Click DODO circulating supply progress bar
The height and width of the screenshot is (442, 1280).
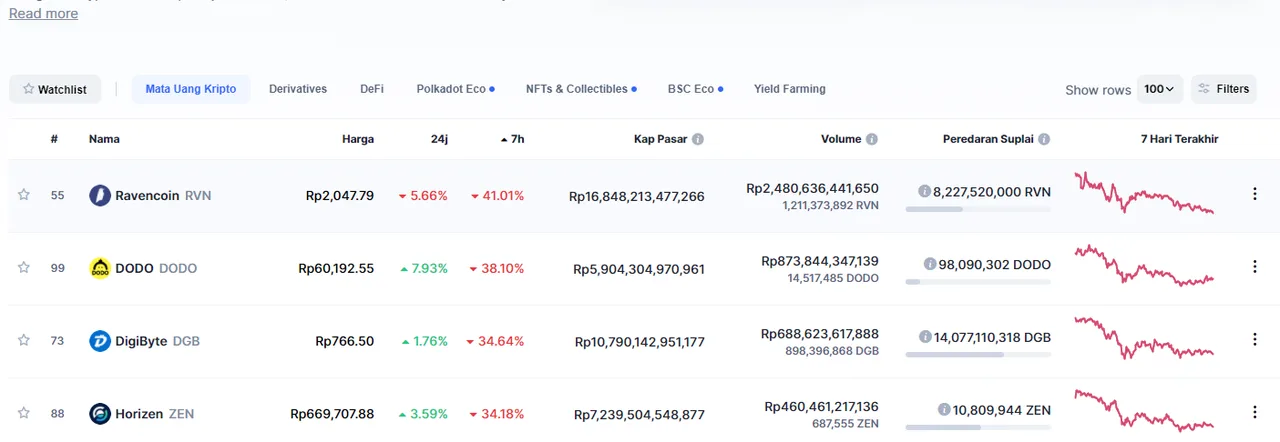click(978, 282)
